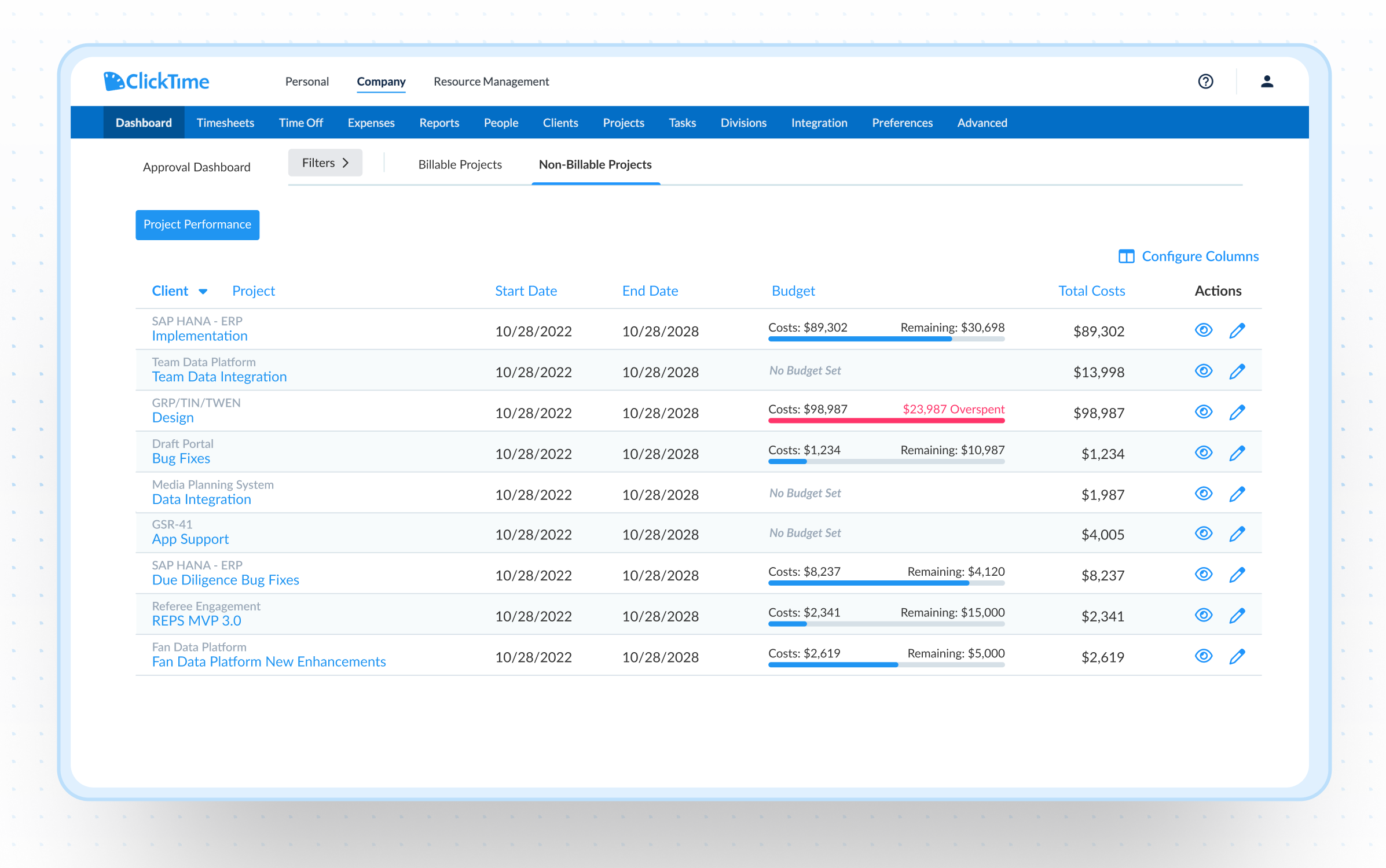Viewport: 1386px width, 868px height.
Task: Edit the App Support project row
Action: (1237, 534)
